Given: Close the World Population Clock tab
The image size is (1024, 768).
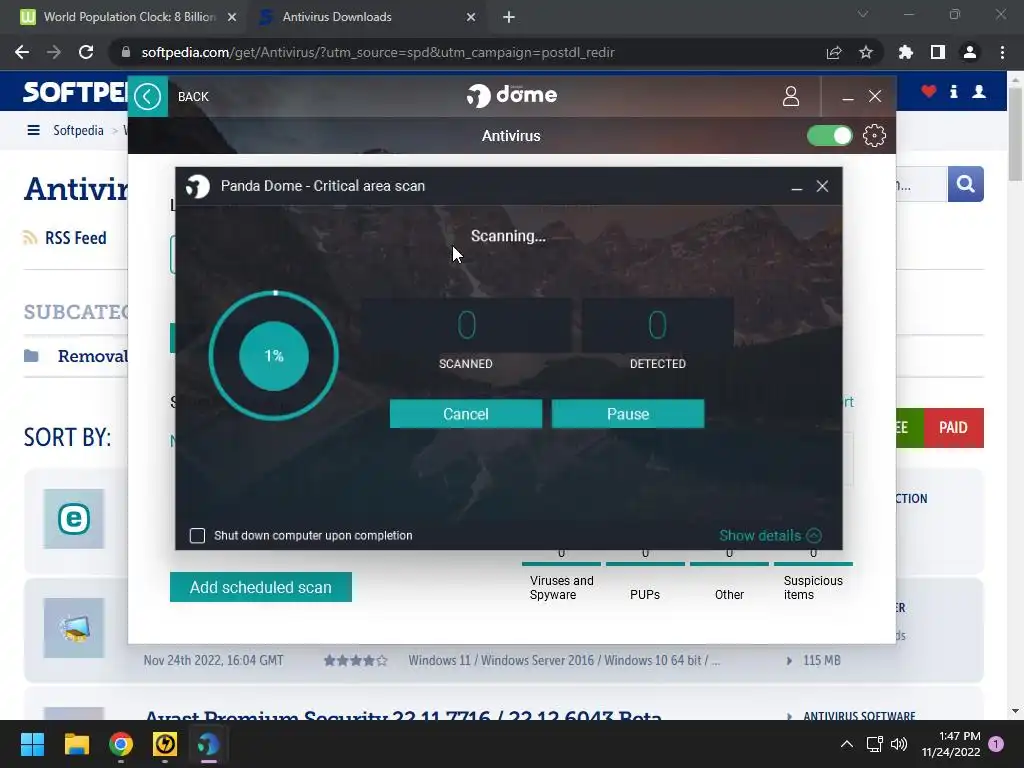Looking at the screenshot, I should tap(232, 18).
